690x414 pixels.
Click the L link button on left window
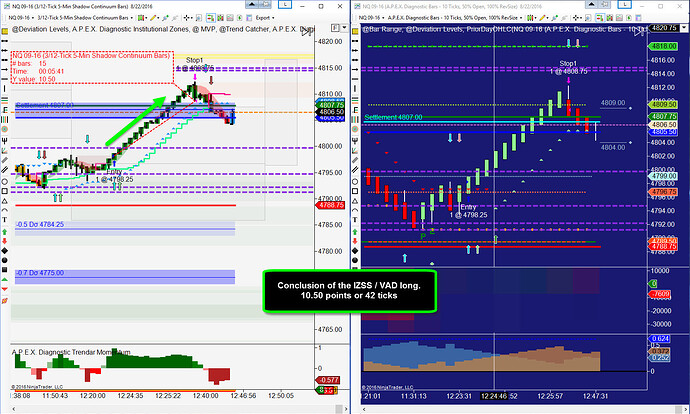coord(285,4)
